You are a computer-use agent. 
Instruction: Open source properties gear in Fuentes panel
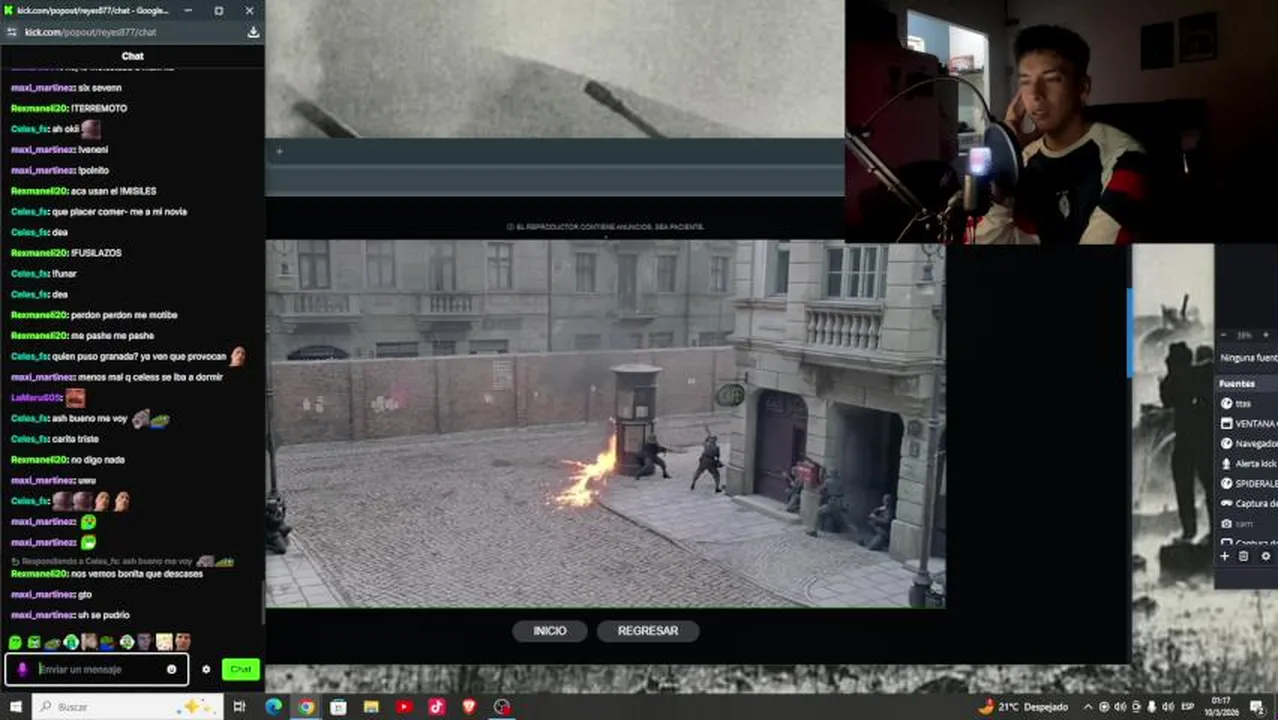1265,556
